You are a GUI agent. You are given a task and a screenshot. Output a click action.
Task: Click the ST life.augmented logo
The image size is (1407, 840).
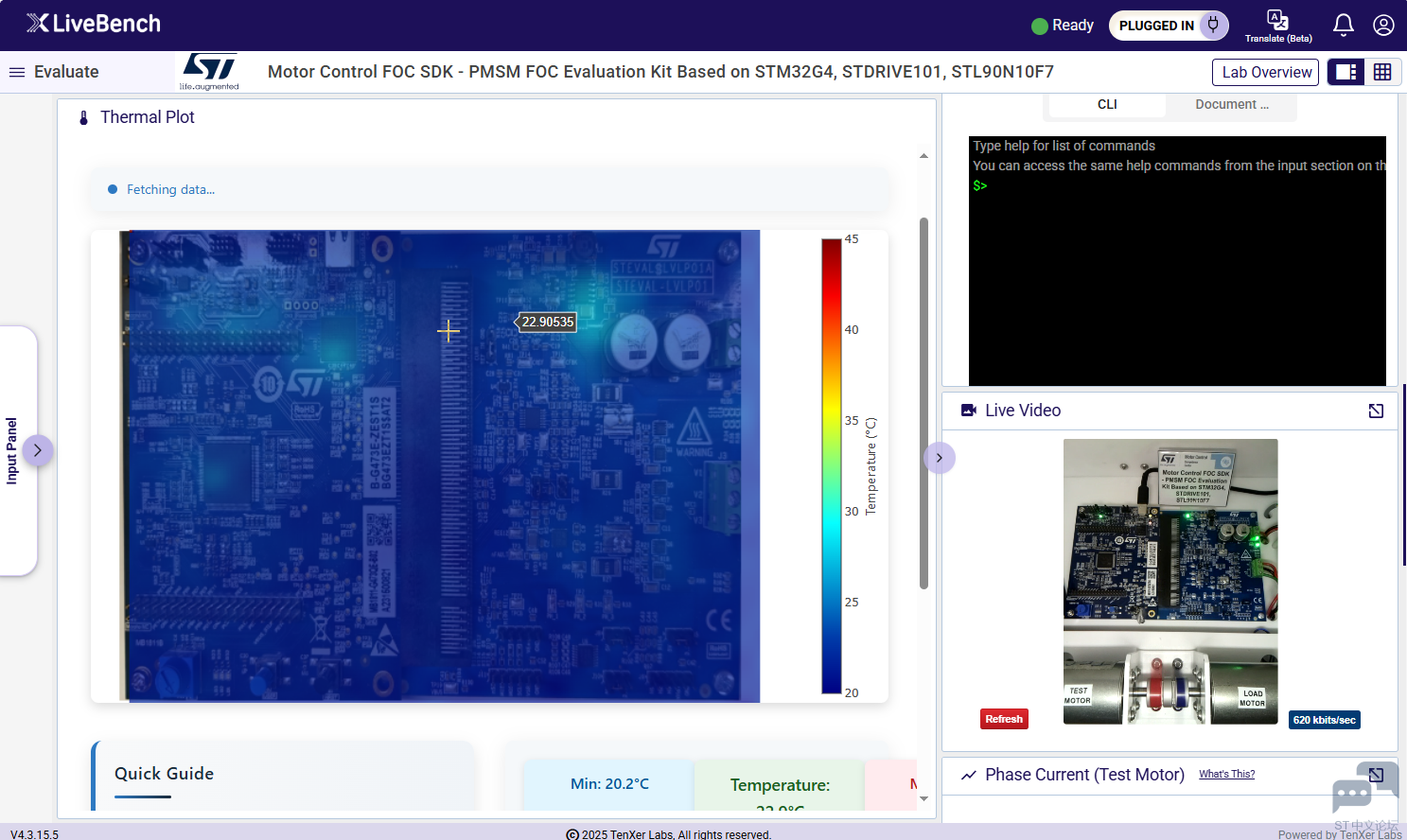pos(209,72)
